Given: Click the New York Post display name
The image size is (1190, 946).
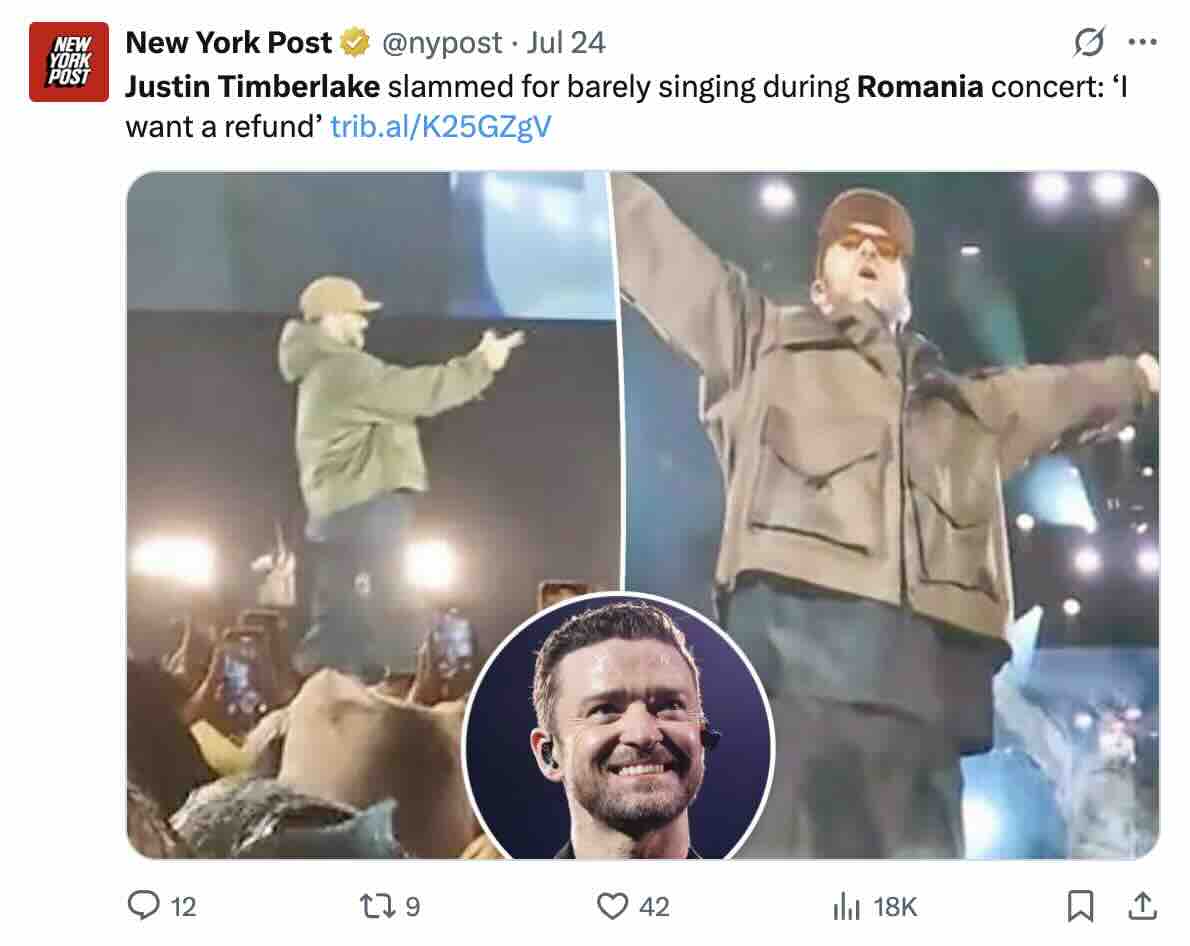Looking at the screenshot, I should (228, 43).
